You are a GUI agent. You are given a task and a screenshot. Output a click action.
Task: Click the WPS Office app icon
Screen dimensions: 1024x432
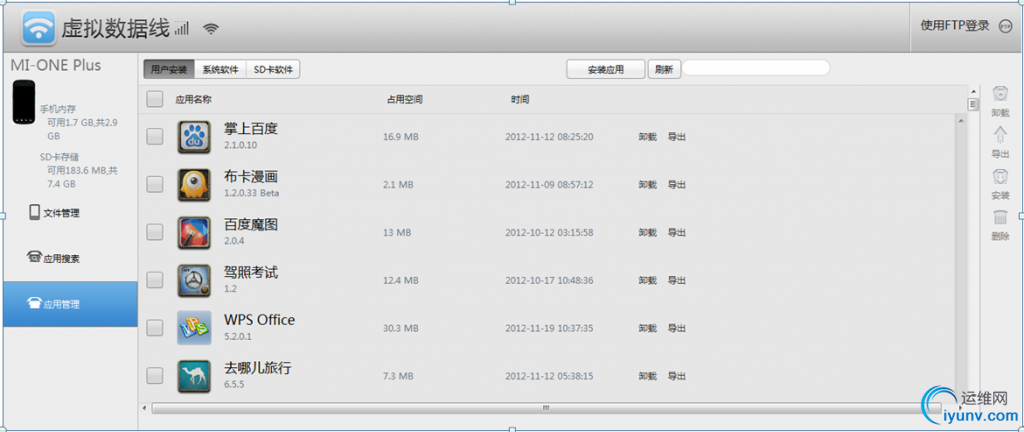point(194,328)
